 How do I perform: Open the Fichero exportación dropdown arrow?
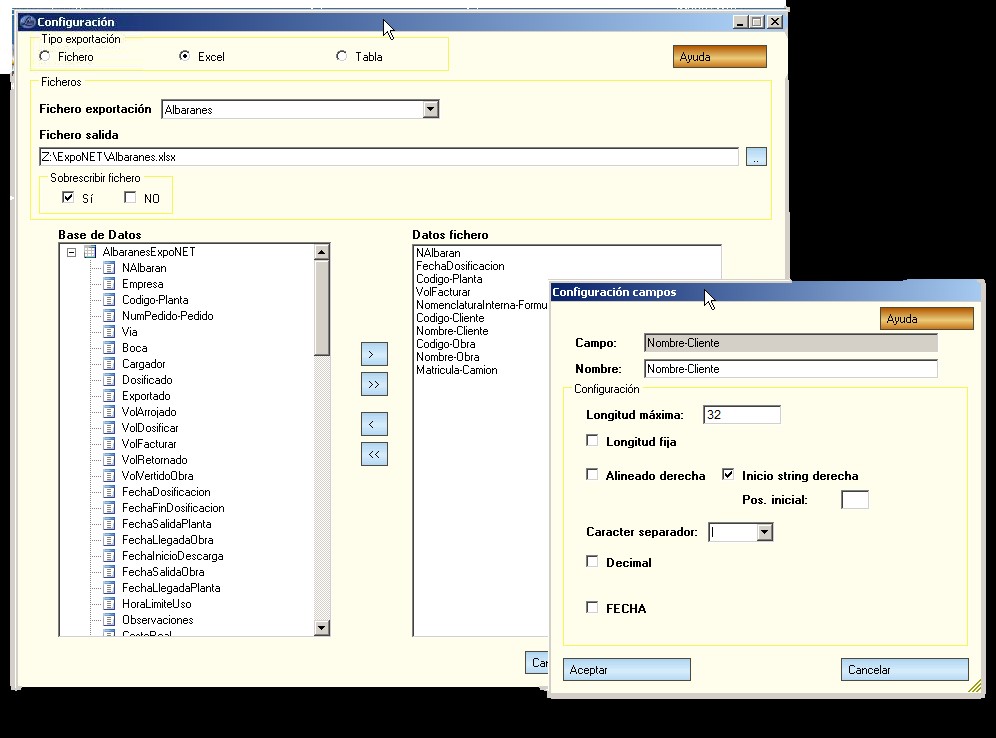[x=431, y=109]
